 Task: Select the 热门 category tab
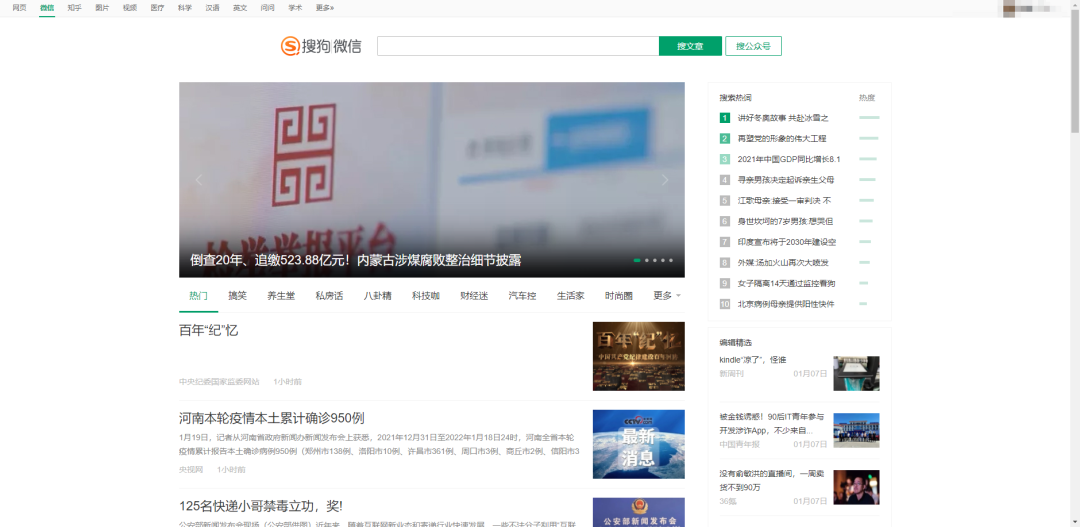coord(198,296)
